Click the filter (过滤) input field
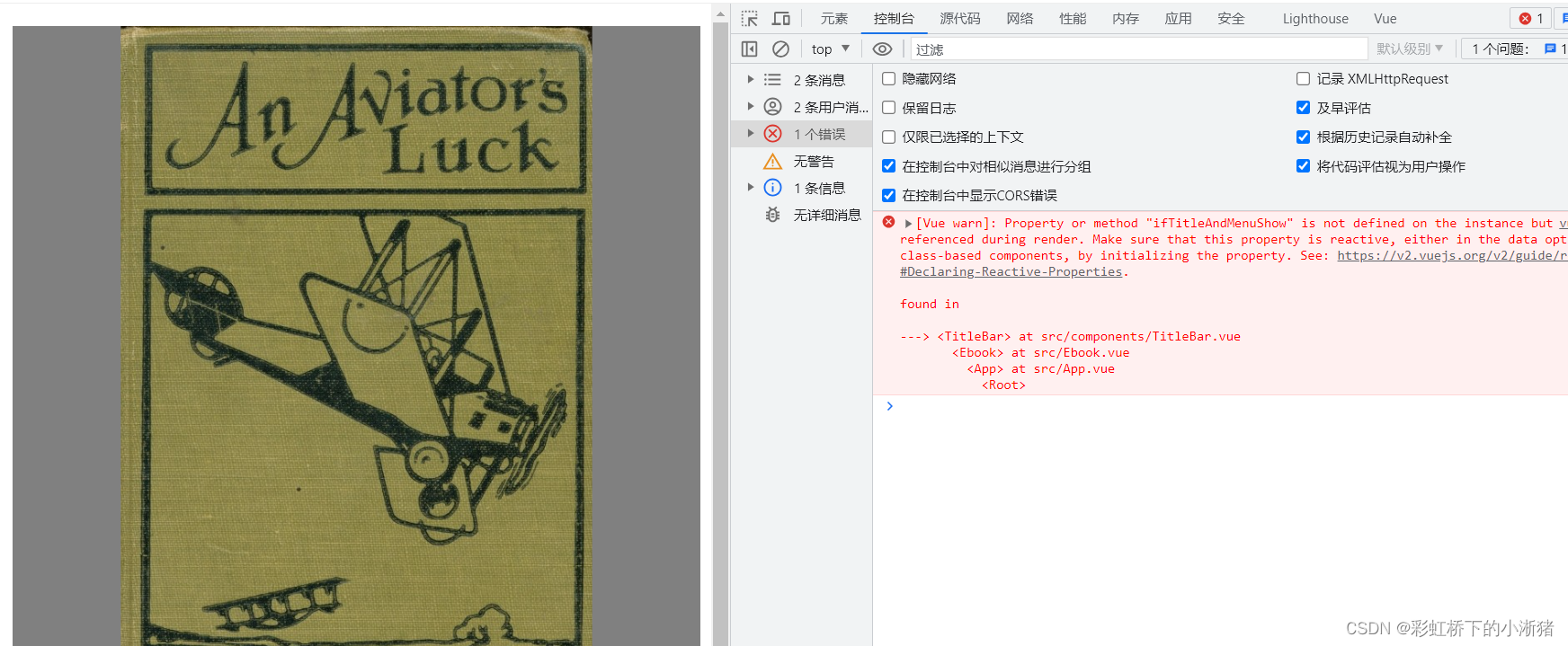 pos(1139,49)
